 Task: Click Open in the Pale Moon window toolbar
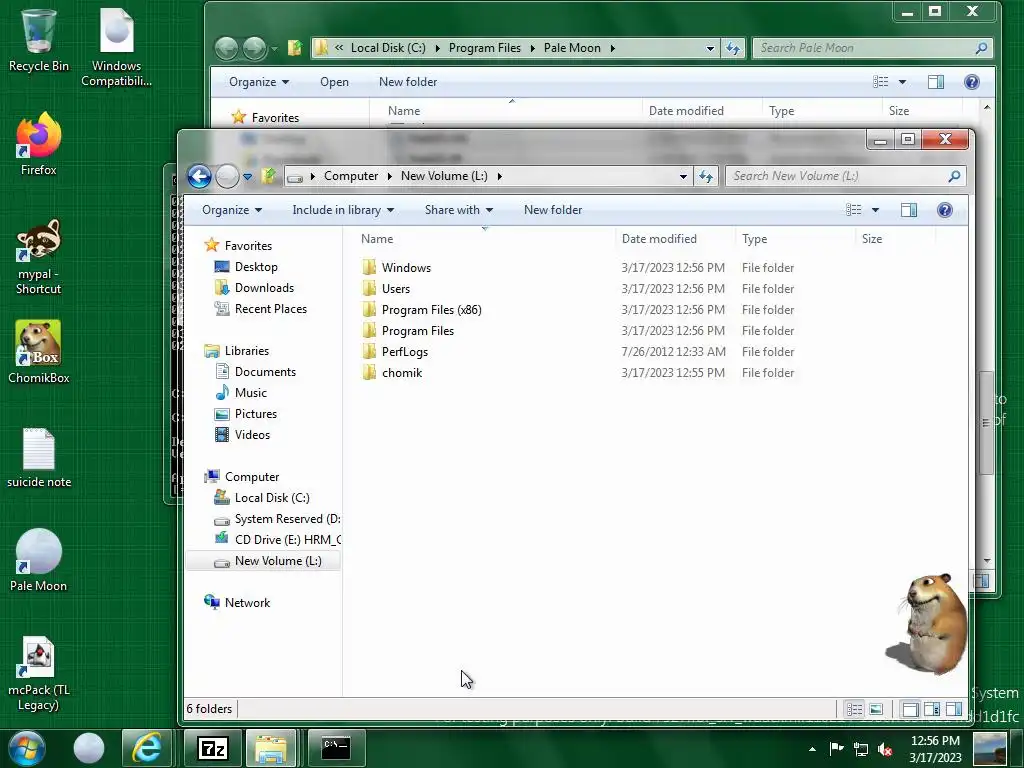point(334,82)
